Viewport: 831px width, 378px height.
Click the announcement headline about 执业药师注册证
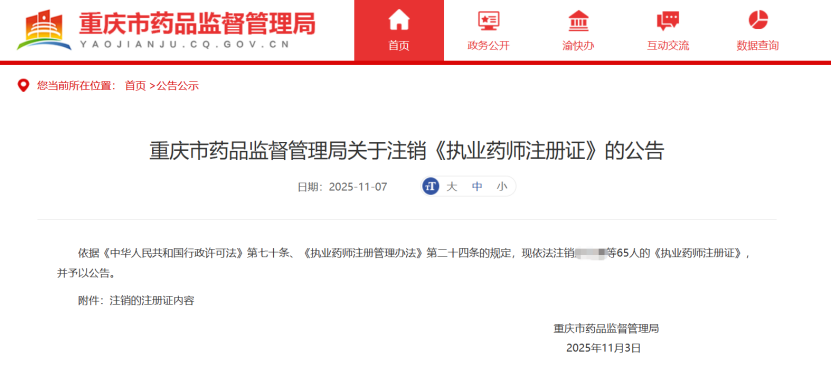coord(406,151)
